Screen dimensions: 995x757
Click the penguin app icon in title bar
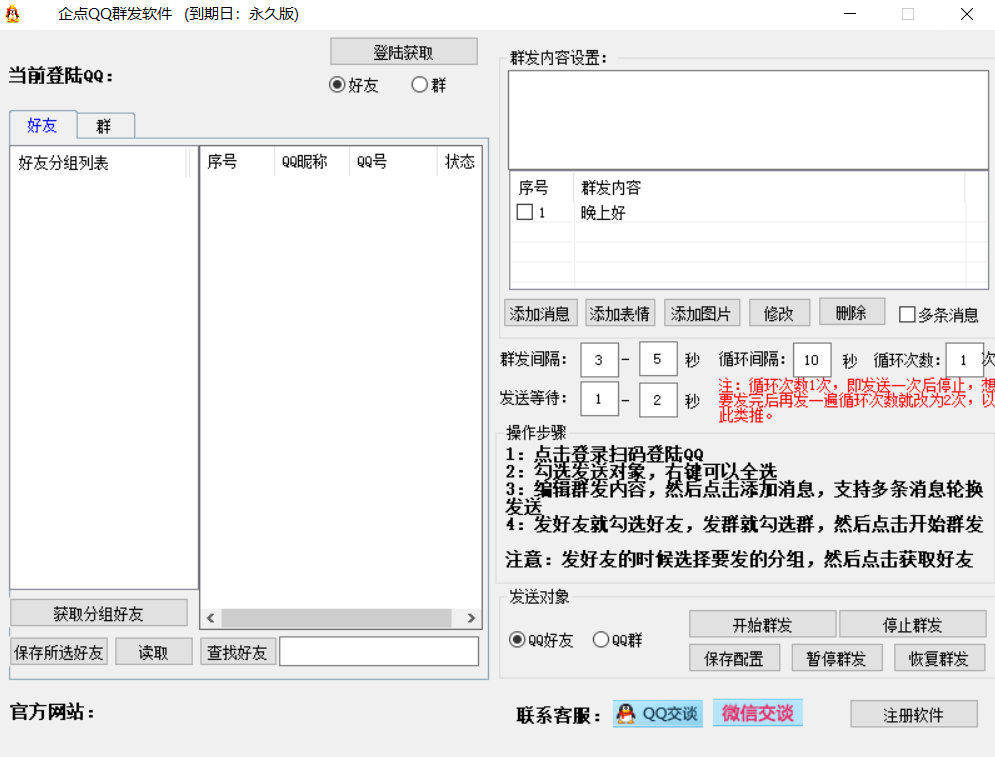tap(13, 13)
